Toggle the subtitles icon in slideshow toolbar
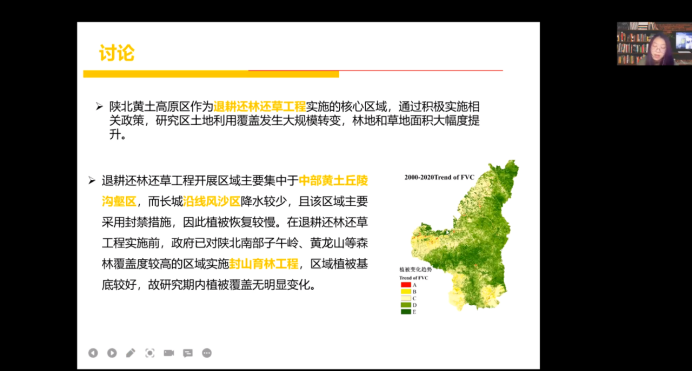Screen dimensions: 693x372 pos(188,353)
